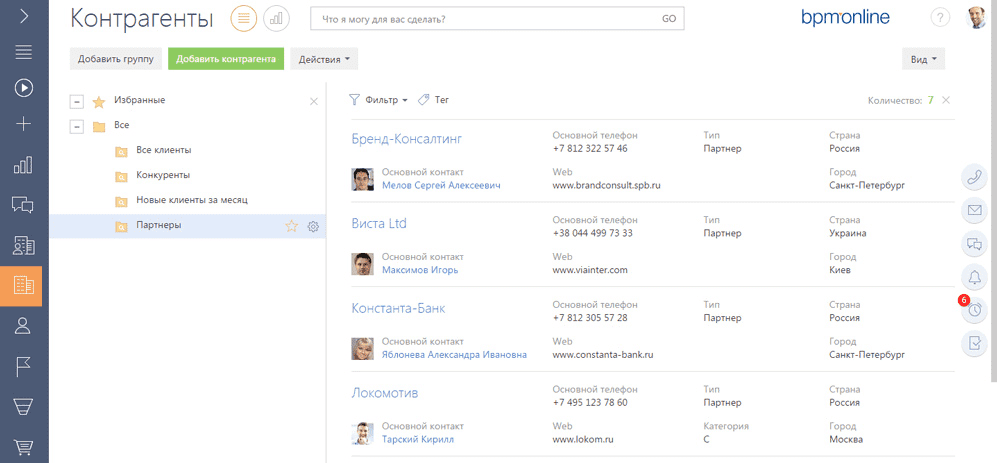Image resolution: width=997 pixels, height=463 pixels.
Task: Open the Действия dropdown menu
Action: (324, 59)
